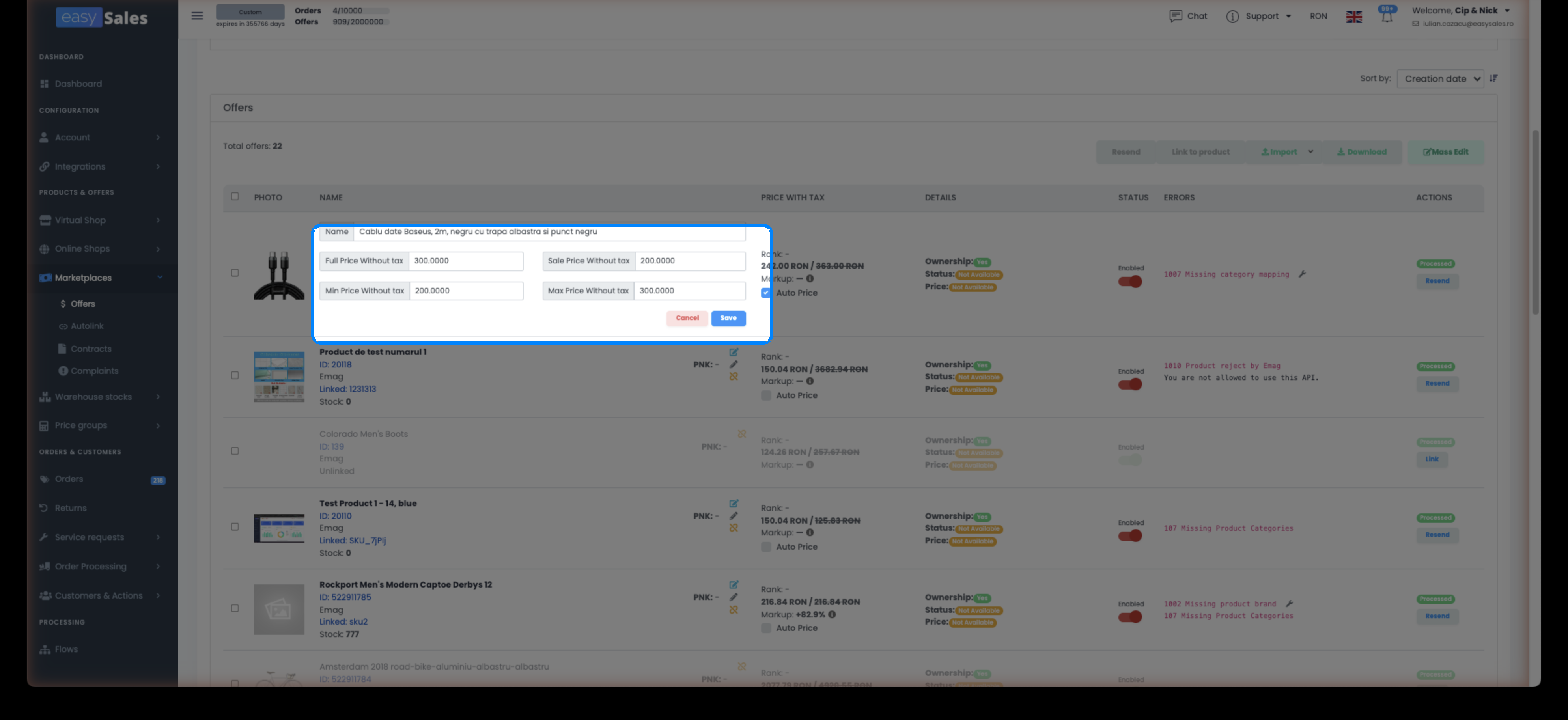Click the edit-square icon for Test Product 1 - 14, blue

pos(734,504)
